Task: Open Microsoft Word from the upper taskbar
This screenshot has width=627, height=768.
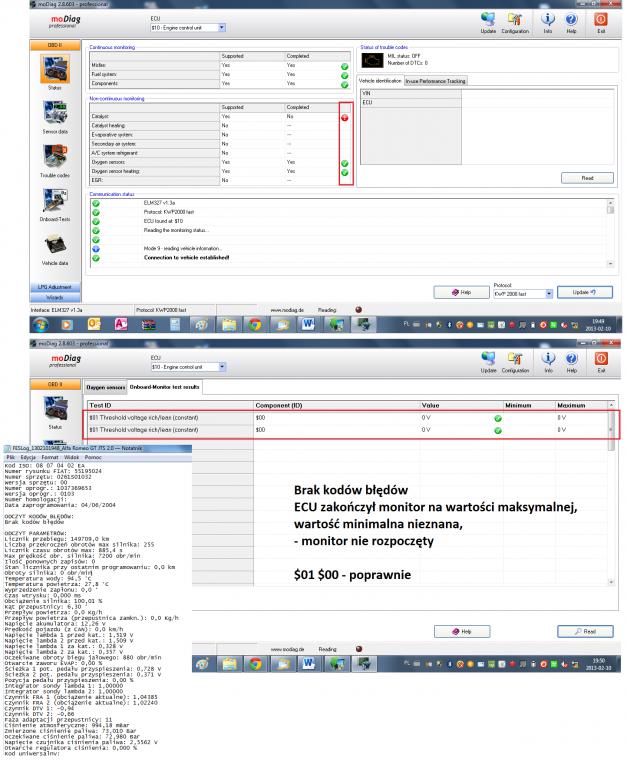Action: 308,324
